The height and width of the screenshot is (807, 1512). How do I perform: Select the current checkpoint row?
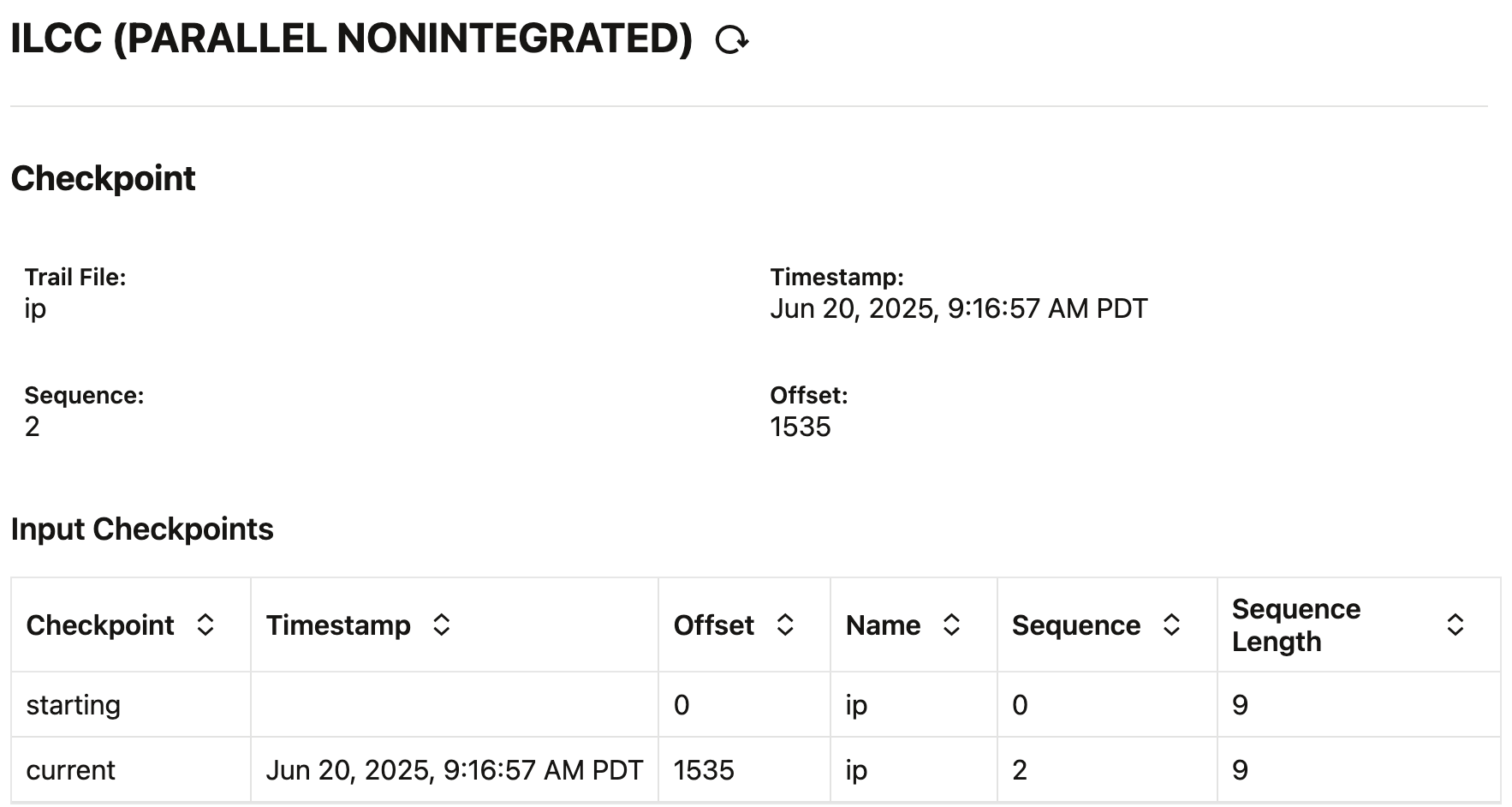70,770
